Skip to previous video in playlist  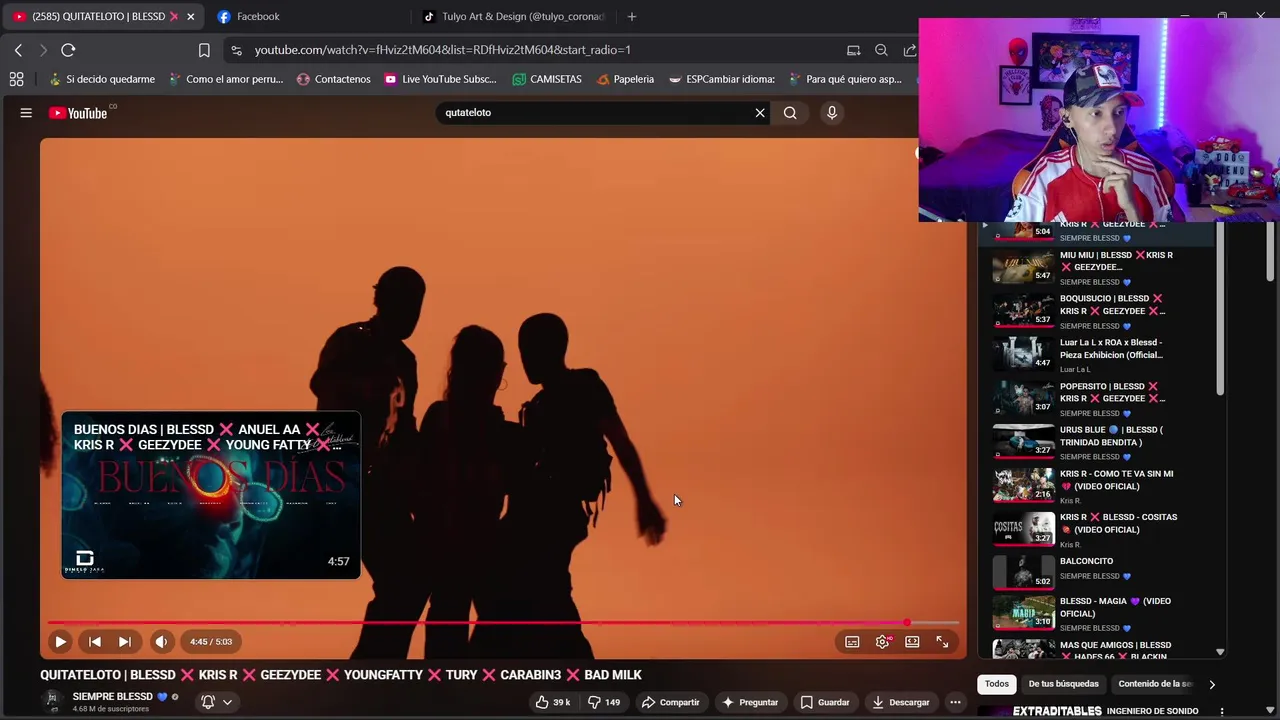tap(94, 642)
